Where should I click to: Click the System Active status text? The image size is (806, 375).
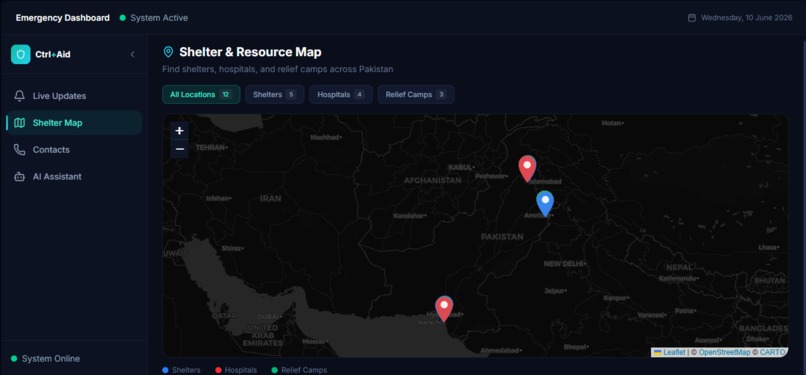[159, 18]
